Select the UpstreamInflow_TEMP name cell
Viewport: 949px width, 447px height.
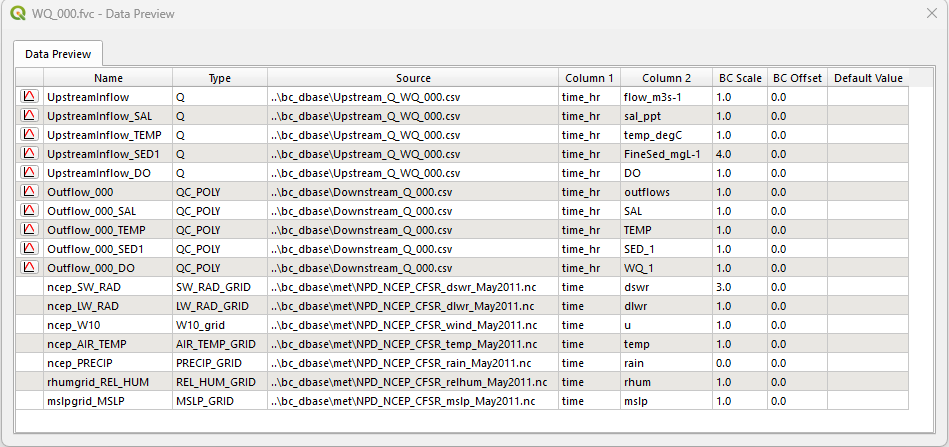pos(108,135)
